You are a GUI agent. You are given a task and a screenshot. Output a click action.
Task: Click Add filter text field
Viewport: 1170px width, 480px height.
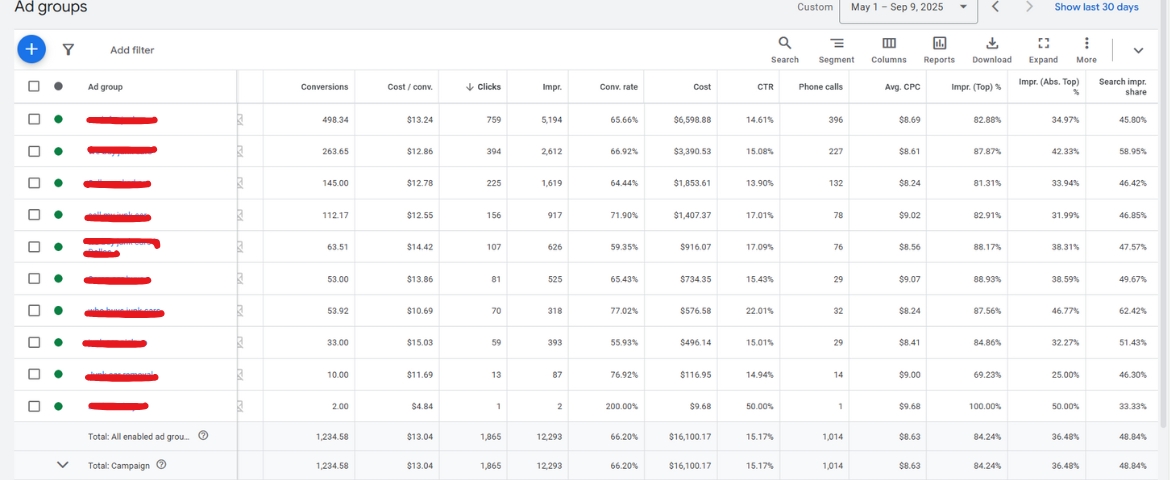132,50
